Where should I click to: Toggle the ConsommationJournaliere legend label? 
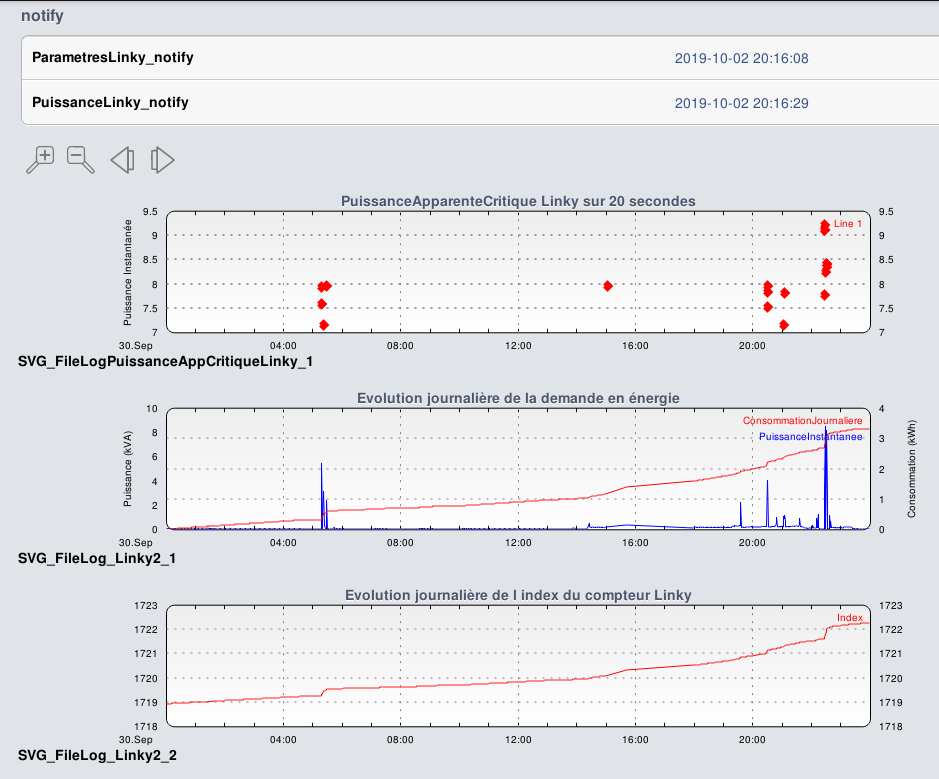(802, 422)
